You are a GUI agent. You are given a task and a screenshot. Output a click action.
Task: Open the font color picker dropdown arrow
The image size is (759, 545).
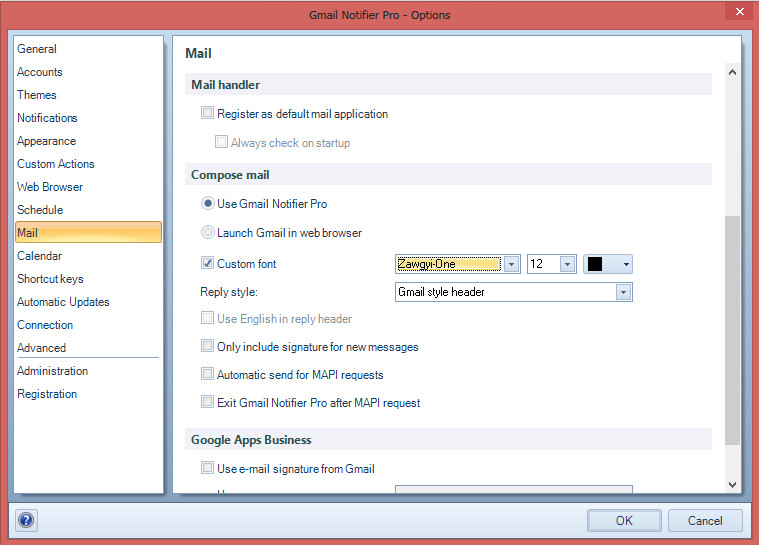[626, 264]
